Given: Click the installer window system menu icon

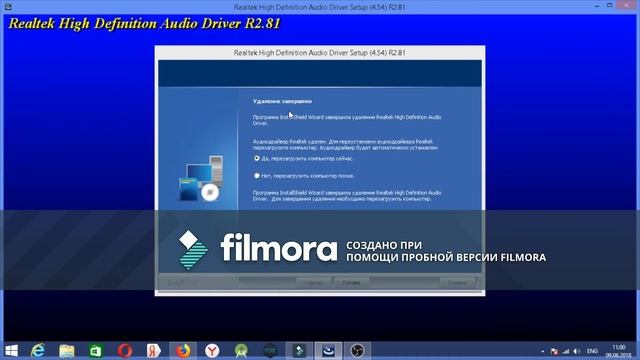Looking at the screenshot, I should tap(8, 7).
